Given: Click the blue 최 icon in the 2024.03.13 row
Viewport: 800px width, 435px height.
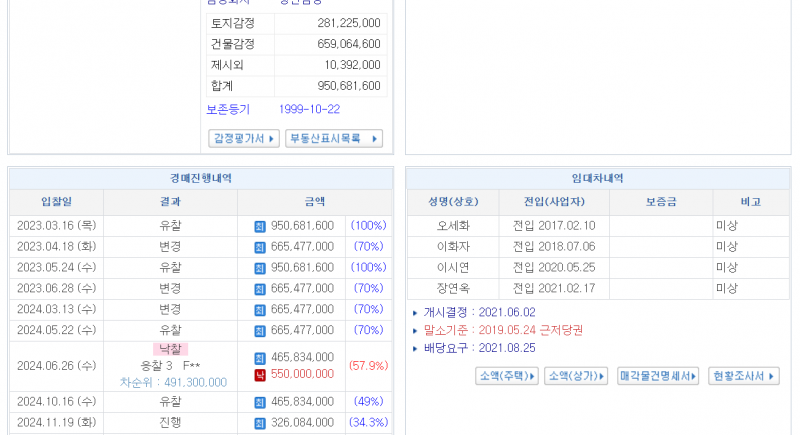Looking at the screenshot, I should [260, 310].
